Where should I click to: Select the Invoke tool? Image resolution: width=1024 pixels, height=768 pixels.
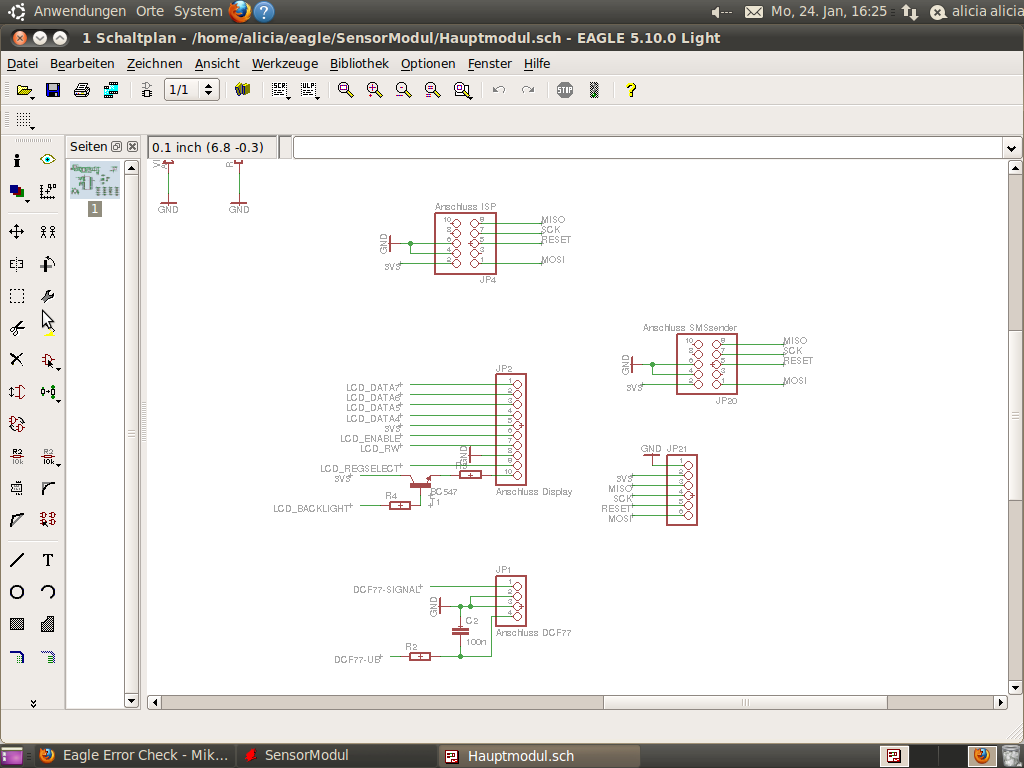coord(48,520)
